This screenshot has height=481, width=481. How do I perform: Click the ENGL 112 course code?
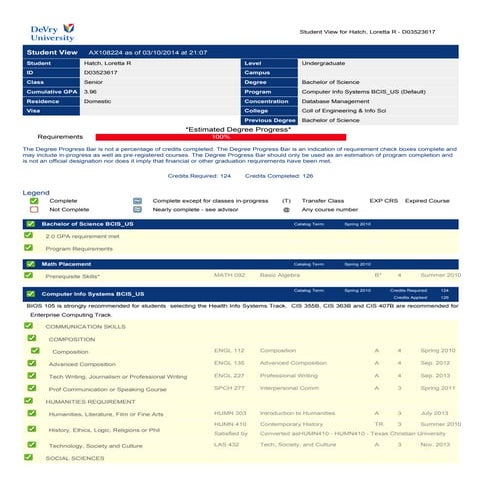(x=229, y=351)
